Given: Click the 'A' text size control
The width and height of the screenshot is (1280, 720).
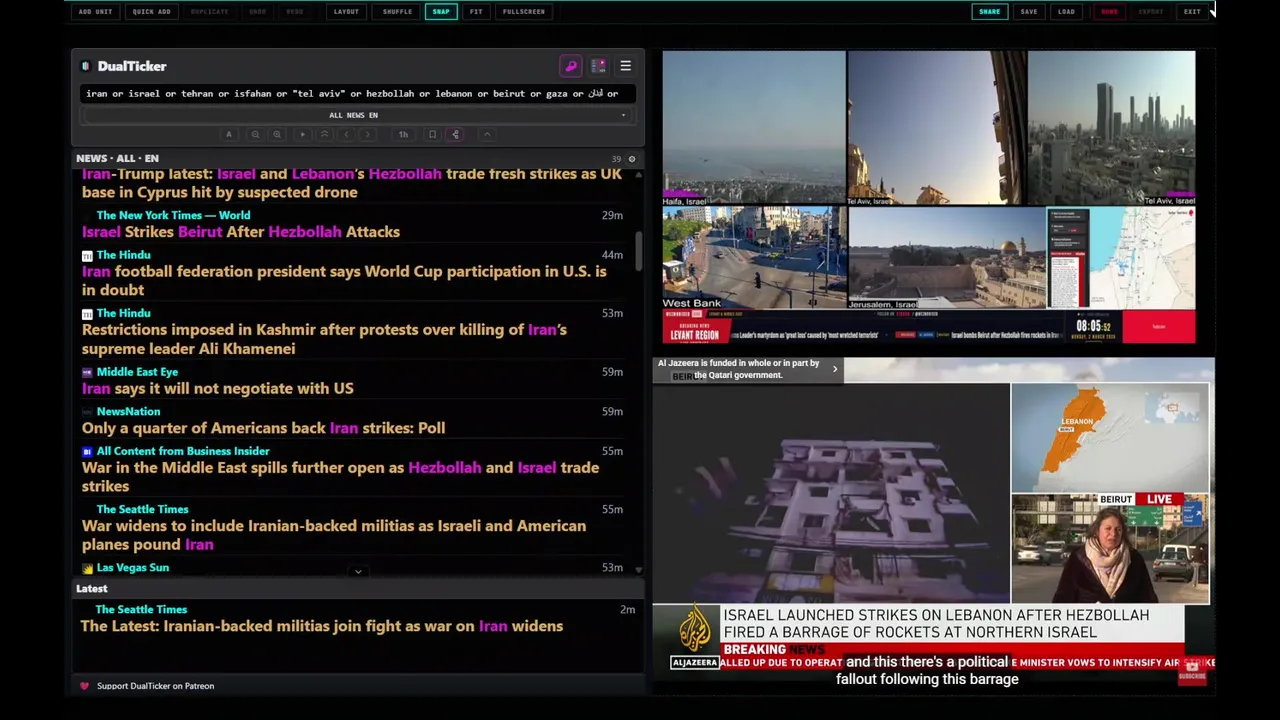Looking at the screenshot, I should [229, 134].
